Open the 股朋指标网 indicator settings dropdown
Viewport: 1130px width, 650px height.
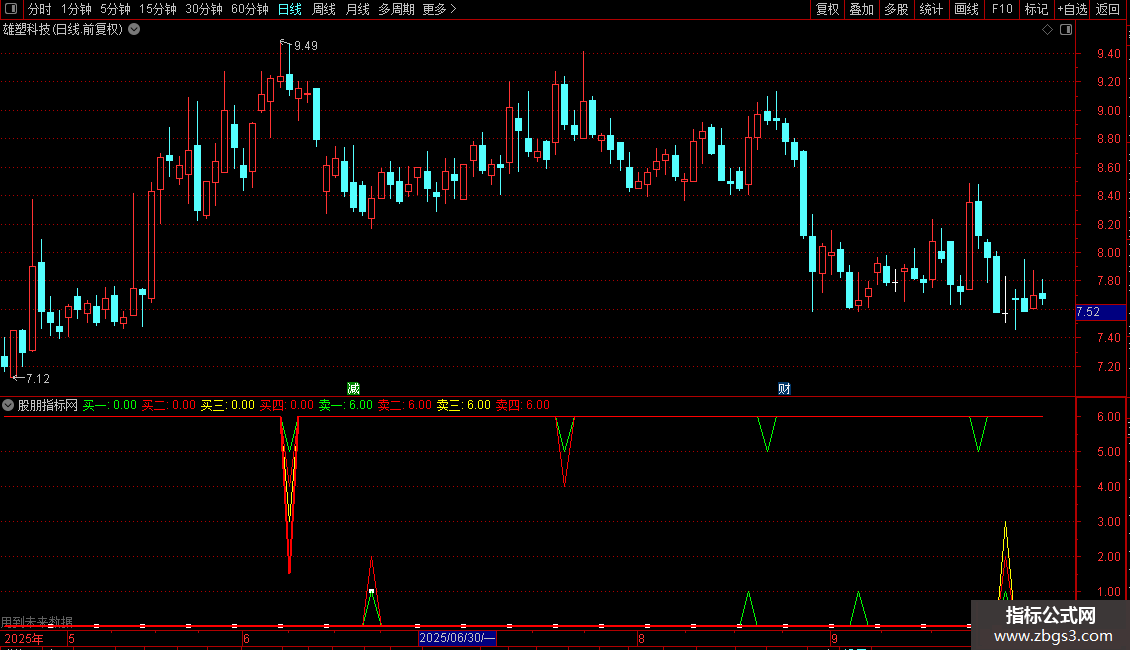click(8, 405)
